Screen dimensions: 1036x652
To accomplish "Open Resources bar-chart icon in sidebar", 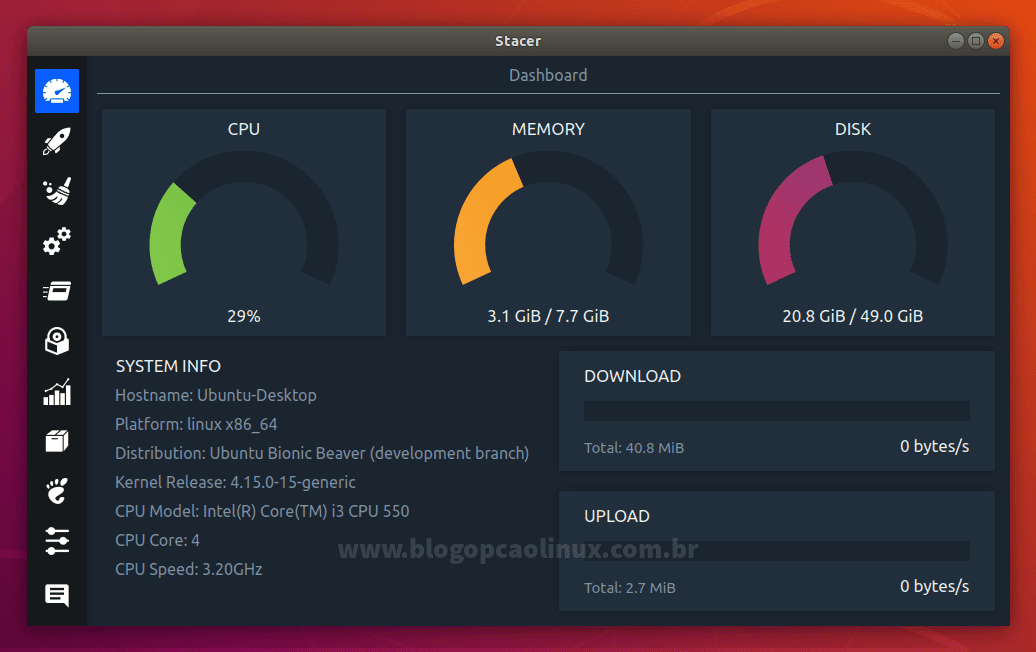I will [x=57, y=392].
